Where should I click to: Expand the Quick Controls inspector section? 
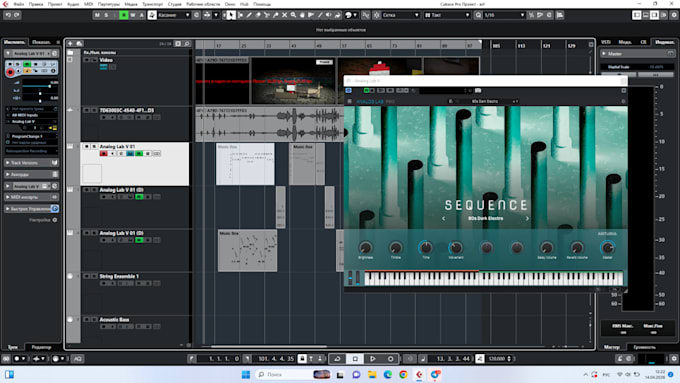coord(31,209)
